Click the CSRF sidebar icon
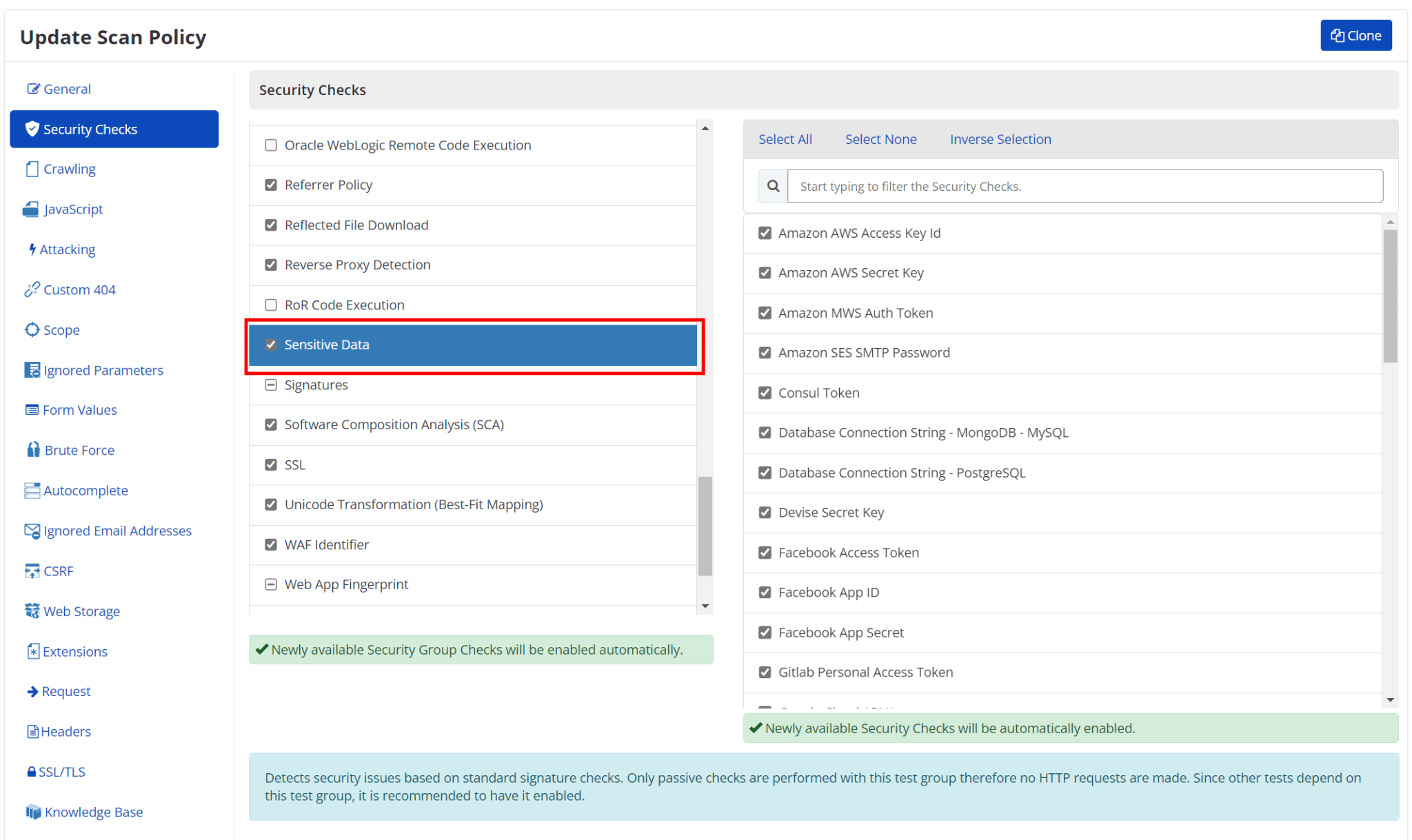The height and width of the screenshot is (840, 1412). pyautogui.click(x=32, y=571)
